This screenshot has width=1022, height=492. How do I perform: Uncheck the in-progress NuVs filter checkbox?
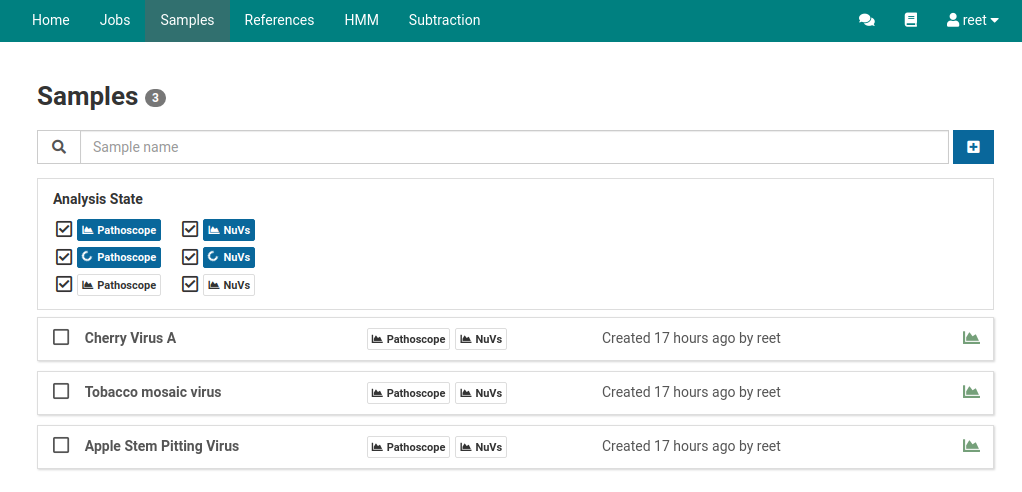pyautogui.click(x=190, y=257)
